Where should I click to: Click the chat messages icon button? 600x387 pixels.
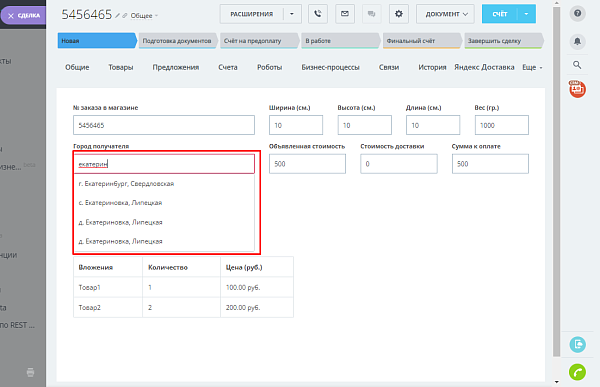[372, 14]
